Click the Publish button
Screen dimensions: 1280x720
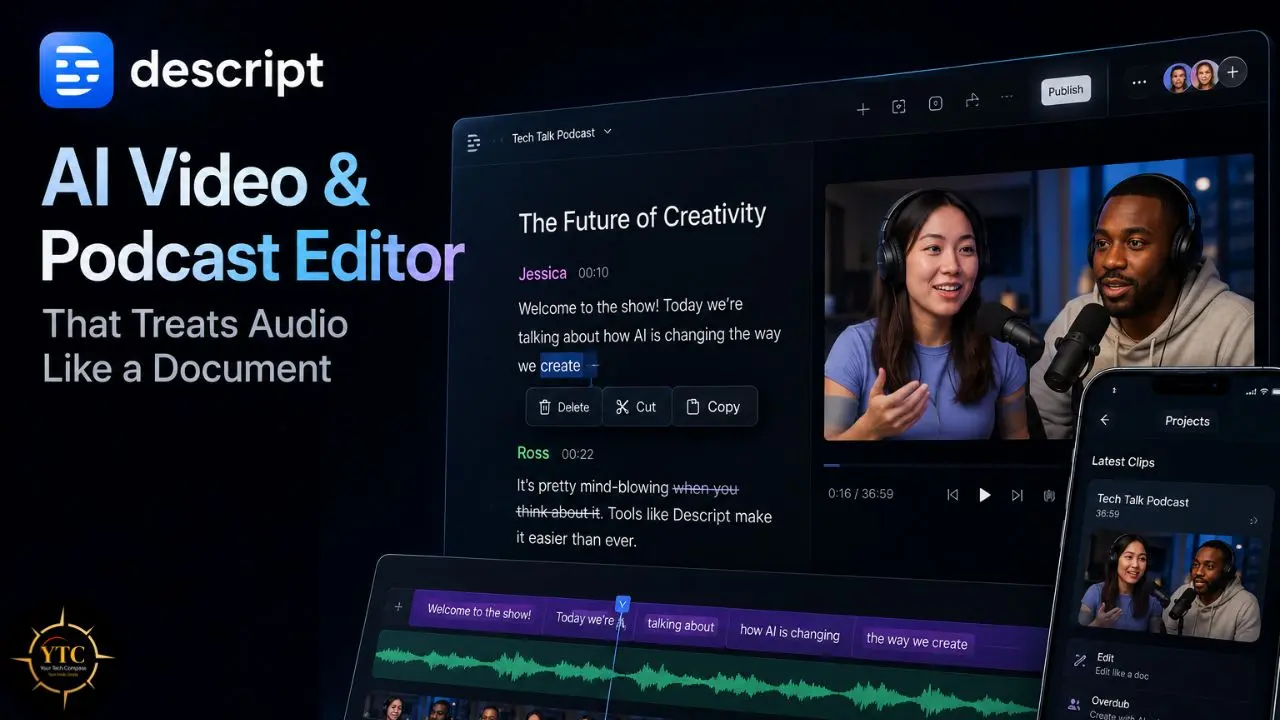[1065, 90]
